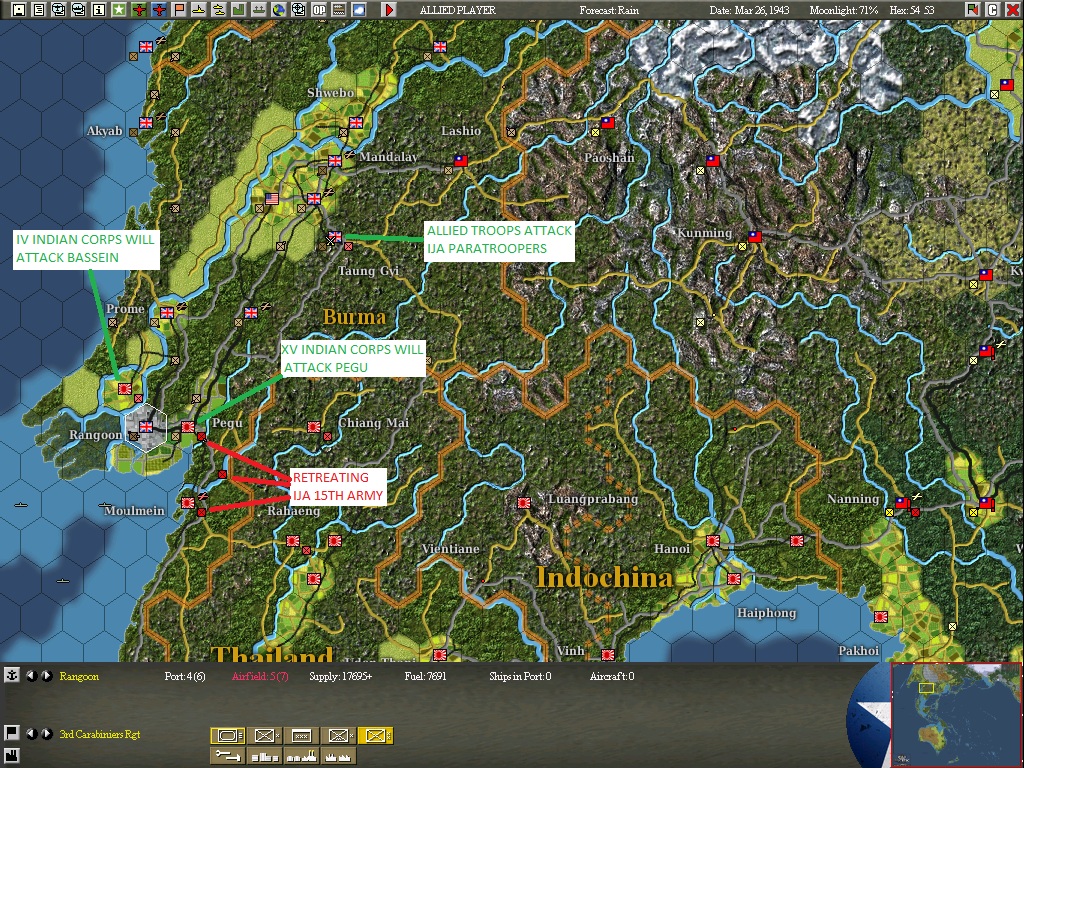Viewport: 1083px width, 898px height.
Task: Click the British flag unit at Mandalay
Action: pyautogui.click(x=335, y=161)
